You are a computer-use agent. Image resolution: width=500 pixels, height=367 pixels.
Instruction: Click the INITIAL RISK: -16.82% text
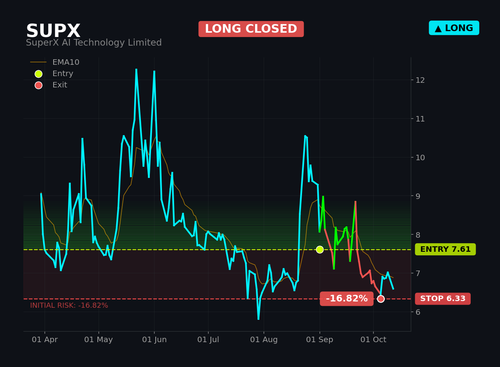[x=69, y=306]
